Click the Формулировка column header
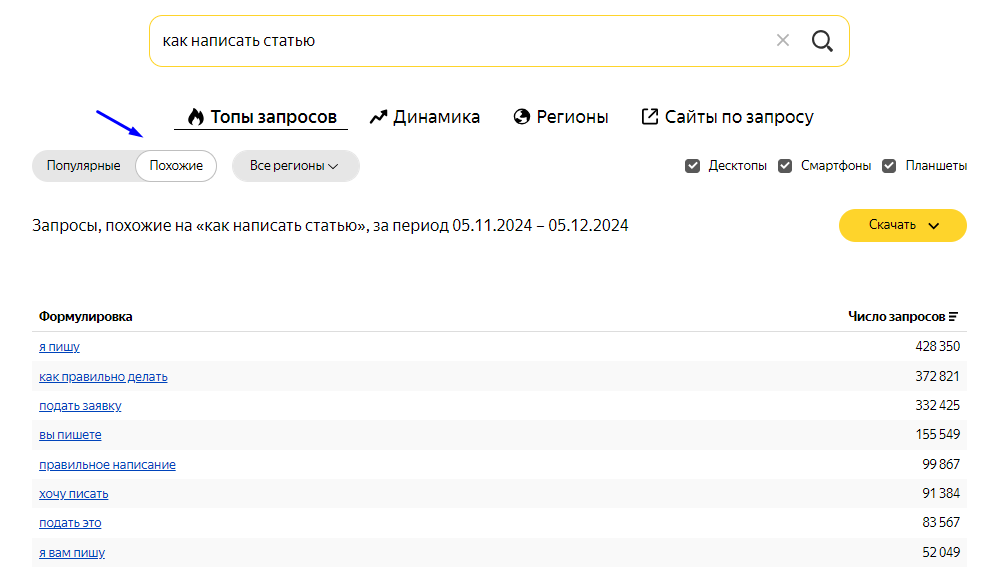The height and width of the screenshot is (569, 1000). pyautogui.click(x=85, y=316)
